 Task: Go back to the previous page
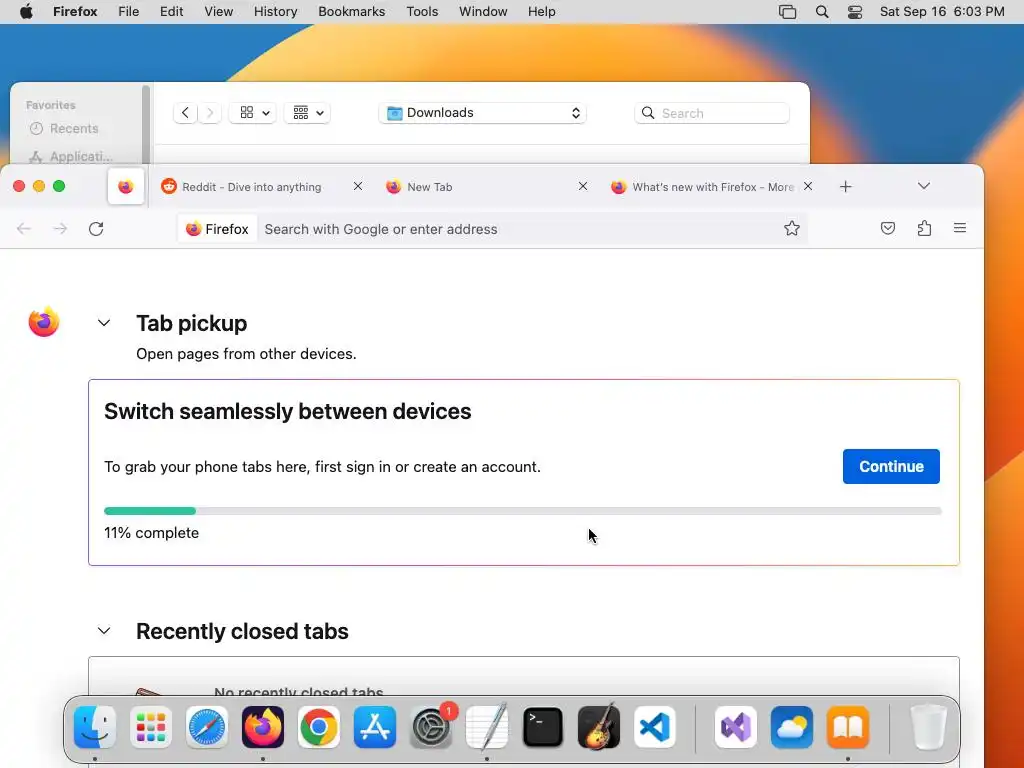pos(24,229)
